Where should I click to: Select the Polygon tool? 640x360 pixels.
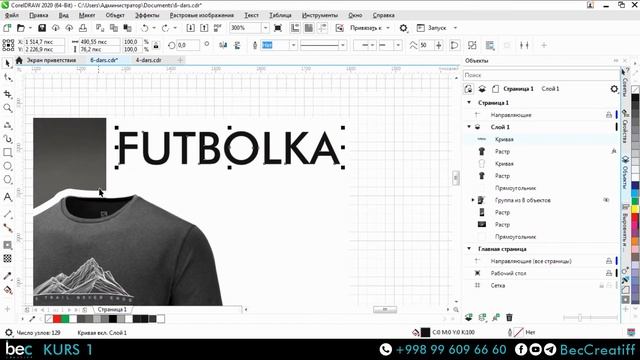7,180
